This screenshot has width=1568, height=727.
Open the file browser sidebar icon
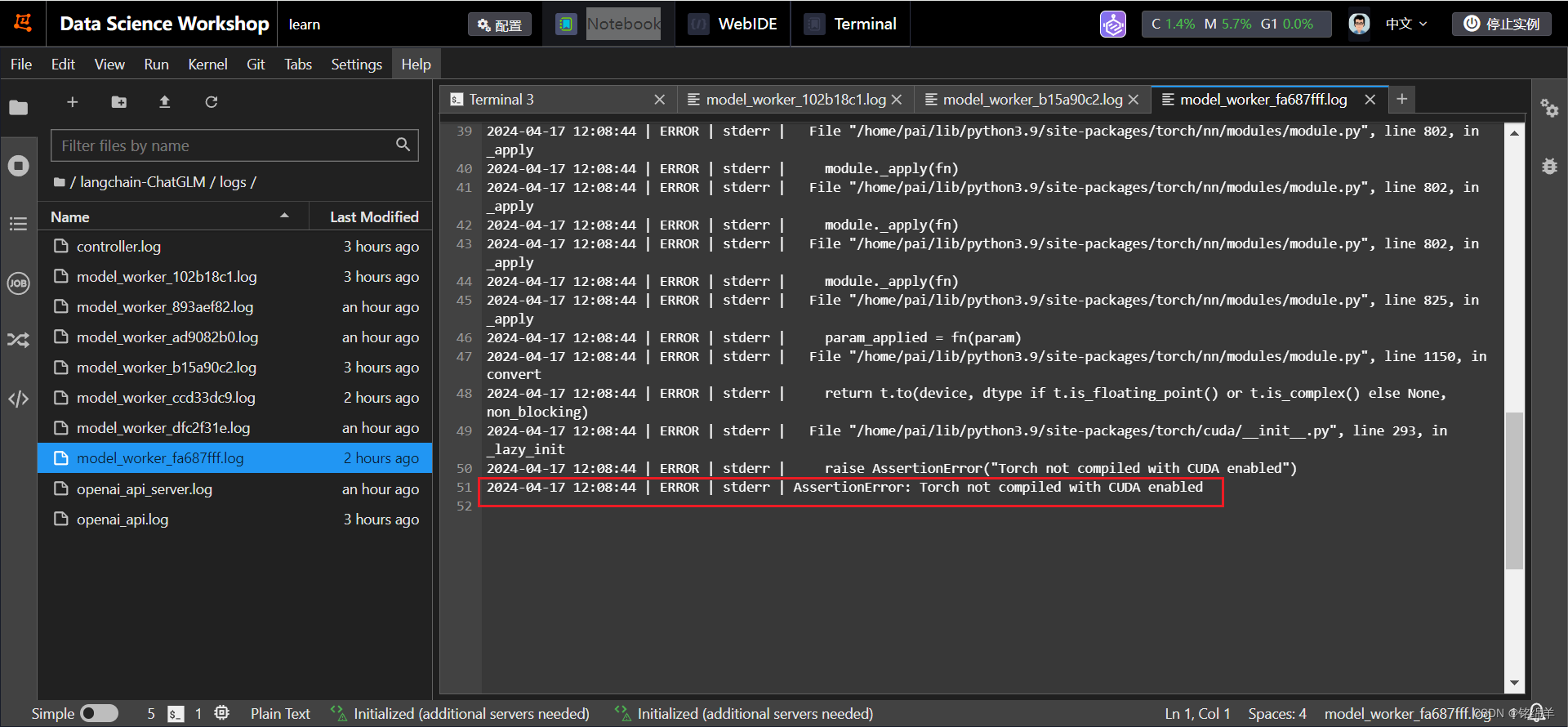[18, 107]
